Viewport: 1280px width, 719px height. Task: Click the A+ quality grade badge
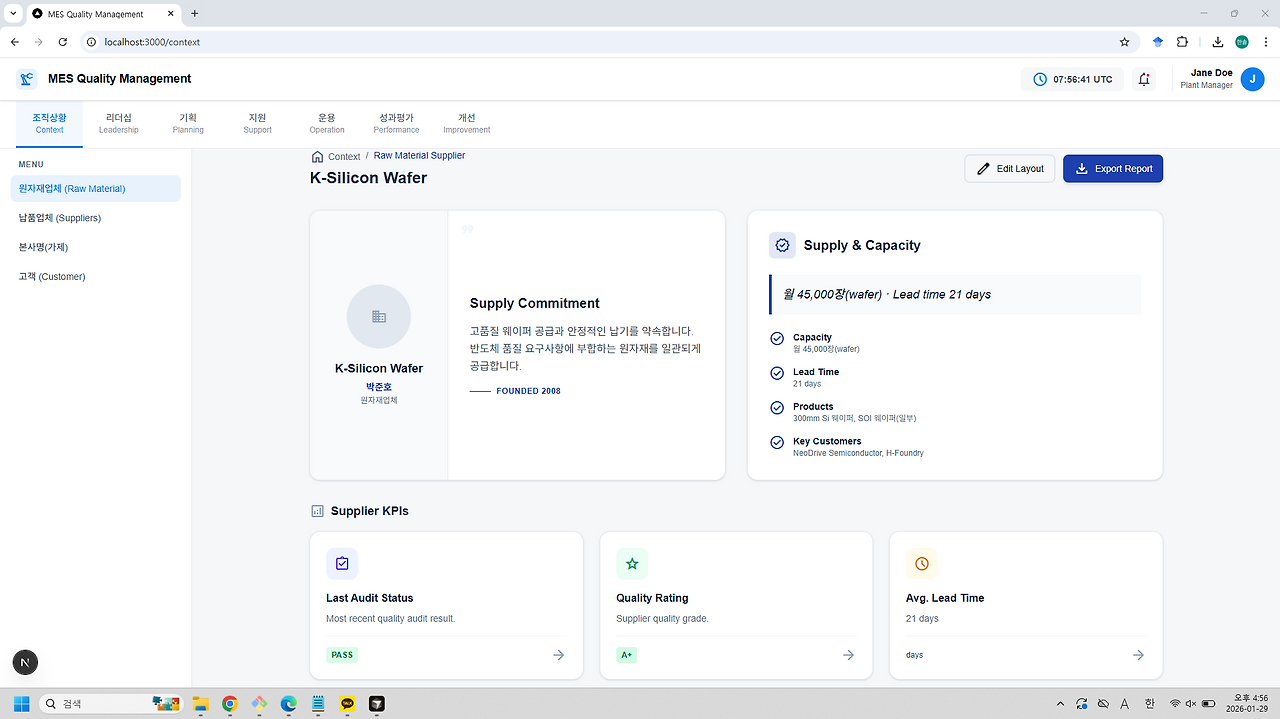[x=627, y=655]
